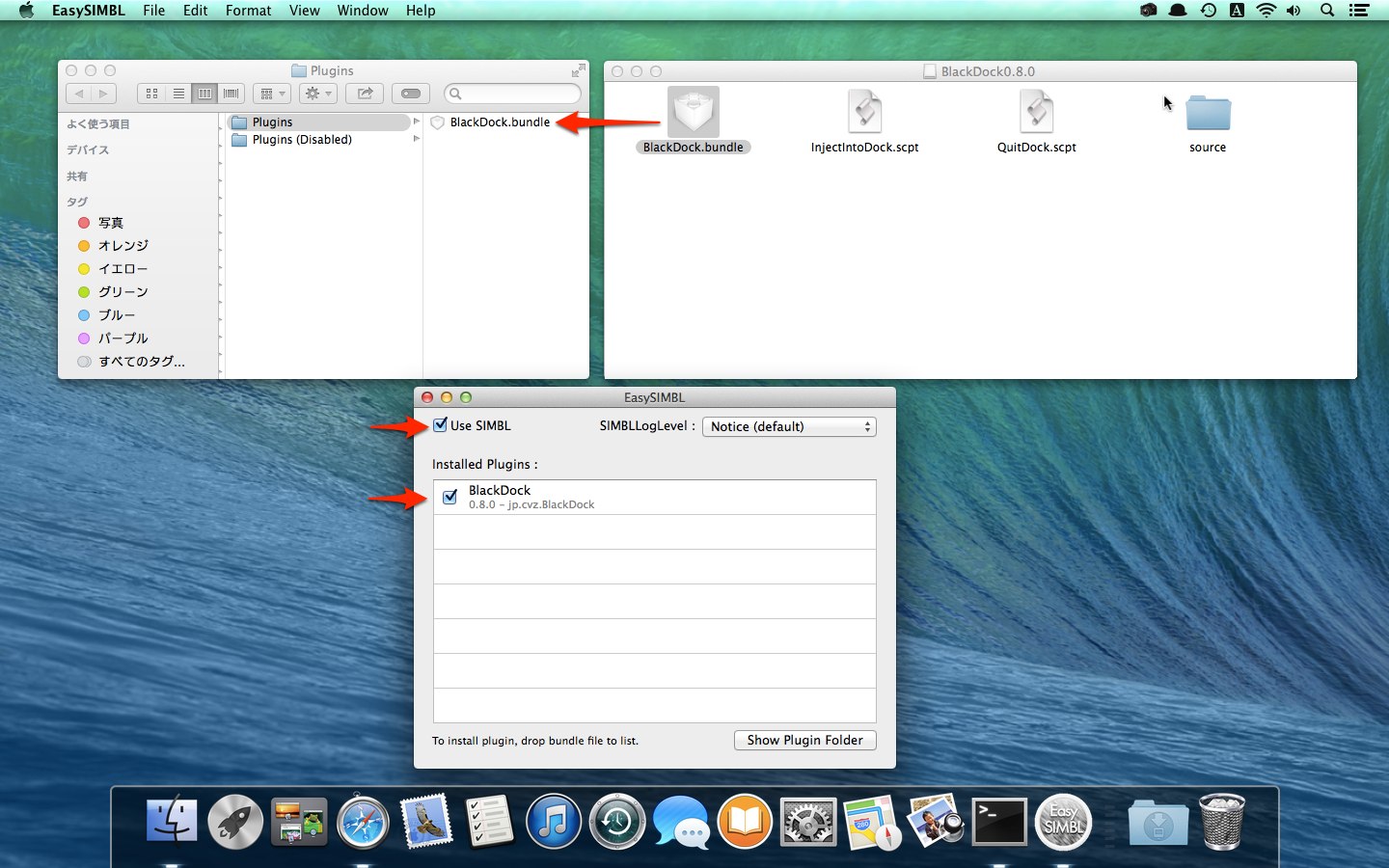Click the Share button in Plugins toolbar
Viewport: 1389px width, 868px height.
pyautogui.click(x=365, y=94)
